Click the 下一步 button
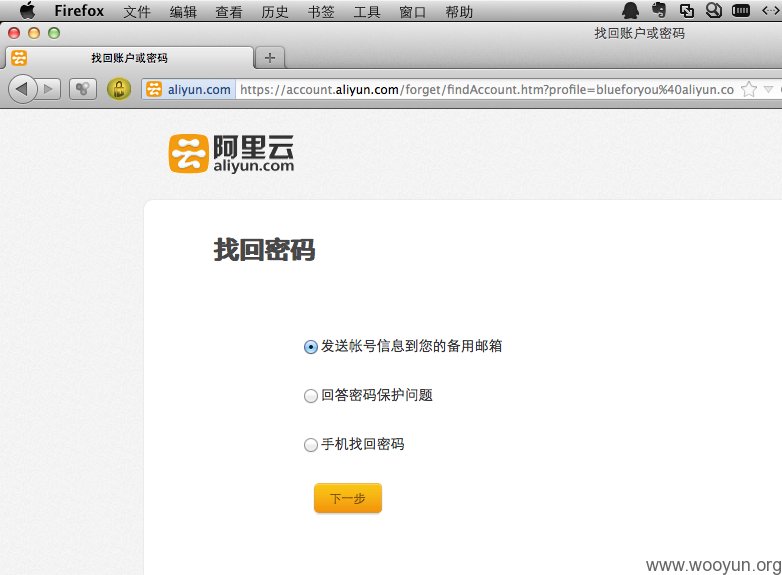The image size is (782, 575). (x=348, y=498)
